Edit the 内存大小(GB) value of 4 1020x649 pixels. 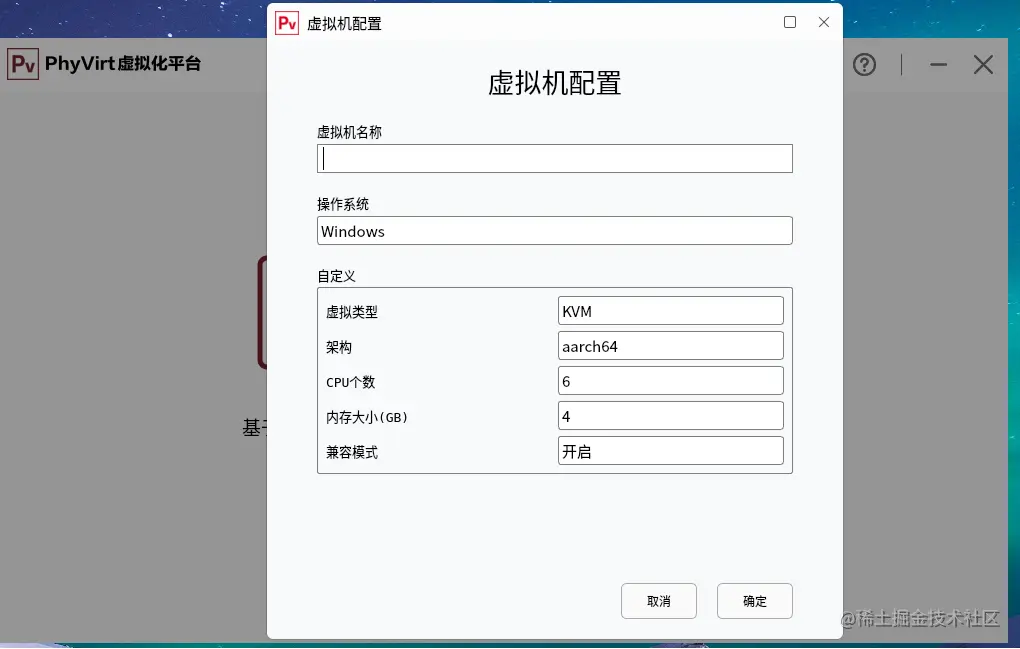point(670,415)
